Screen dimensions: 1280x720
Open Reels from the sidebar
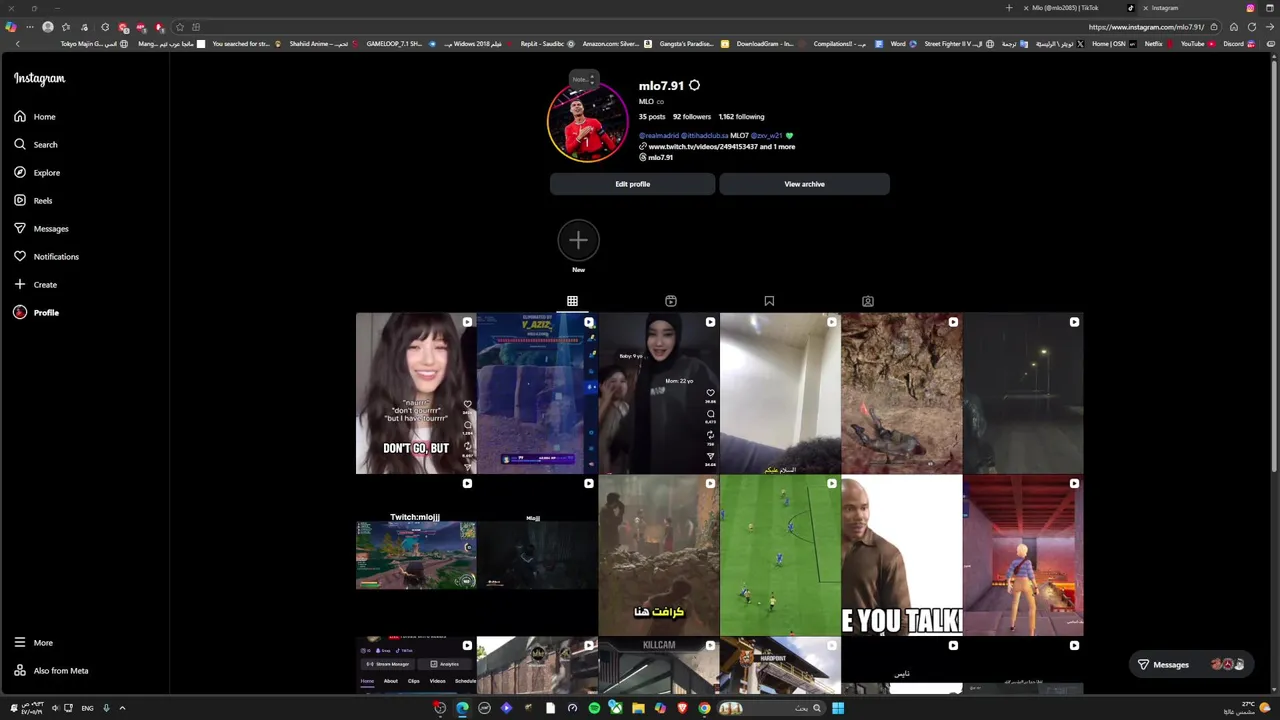click(x=33, y=200)
